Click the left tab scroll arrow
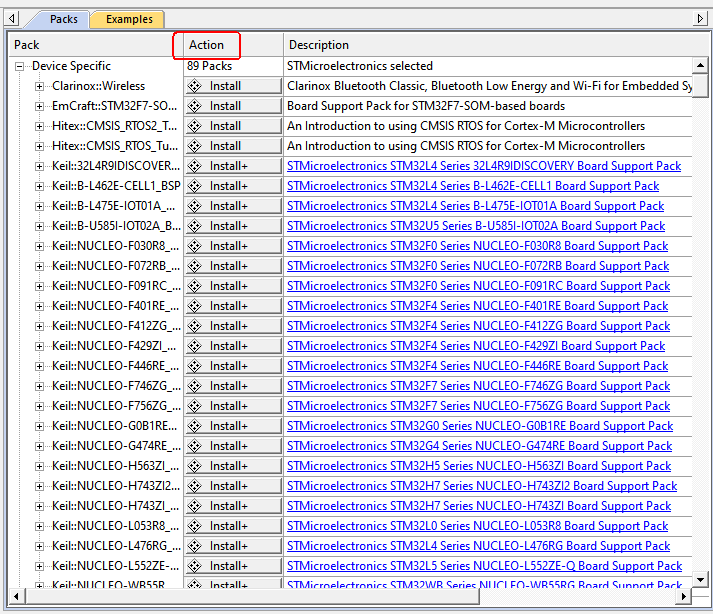This screenshot has width=713, height=614. [12, 19]
